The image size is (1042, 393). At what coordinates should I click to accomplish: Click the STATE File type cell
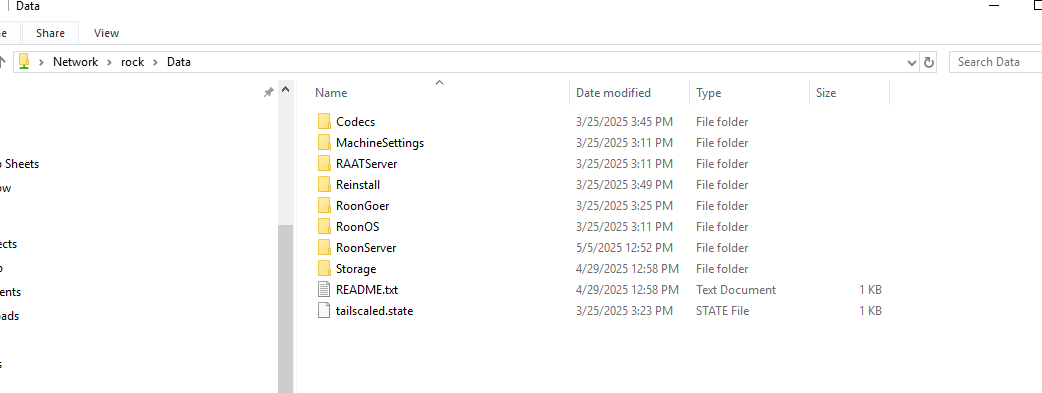pyautogui.click(x=722, y=311)
